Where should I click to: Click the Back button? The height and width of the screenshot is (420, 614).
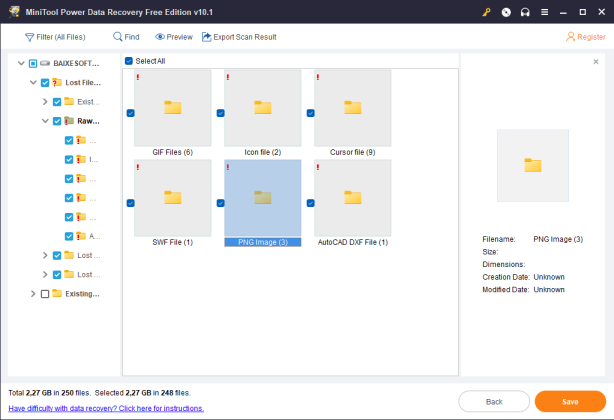pos(494,402)
